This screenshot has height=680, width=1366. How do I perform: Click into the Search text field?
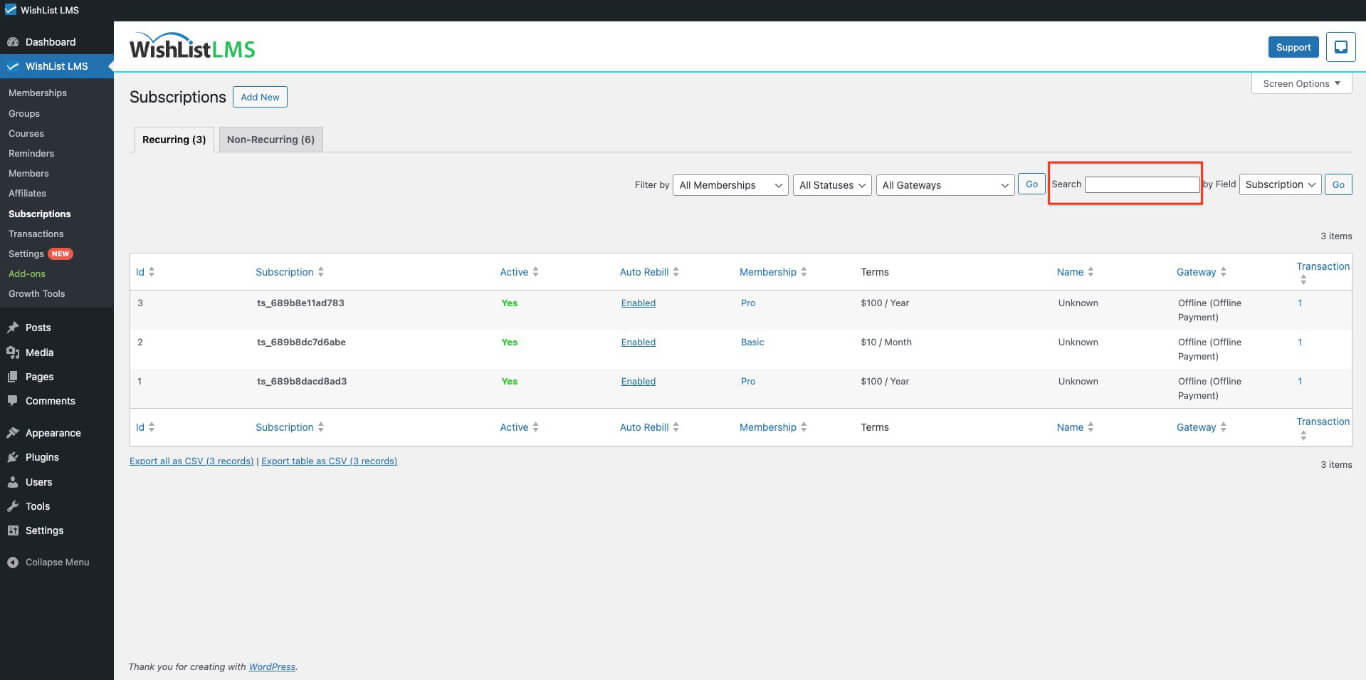[x=1142, y=185]
